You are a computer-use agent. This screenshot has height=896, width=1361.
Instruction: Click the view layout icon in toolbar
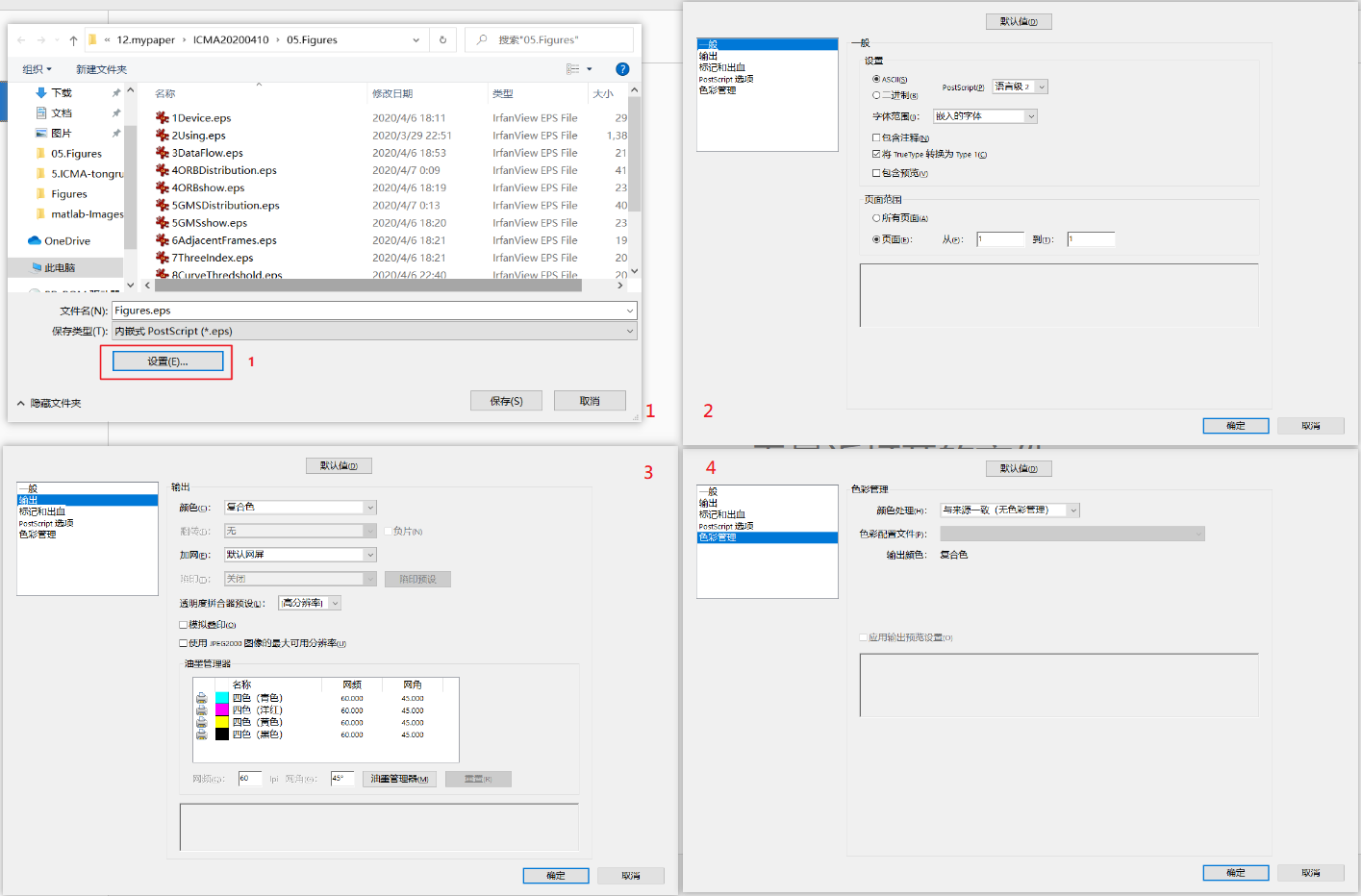572,69
